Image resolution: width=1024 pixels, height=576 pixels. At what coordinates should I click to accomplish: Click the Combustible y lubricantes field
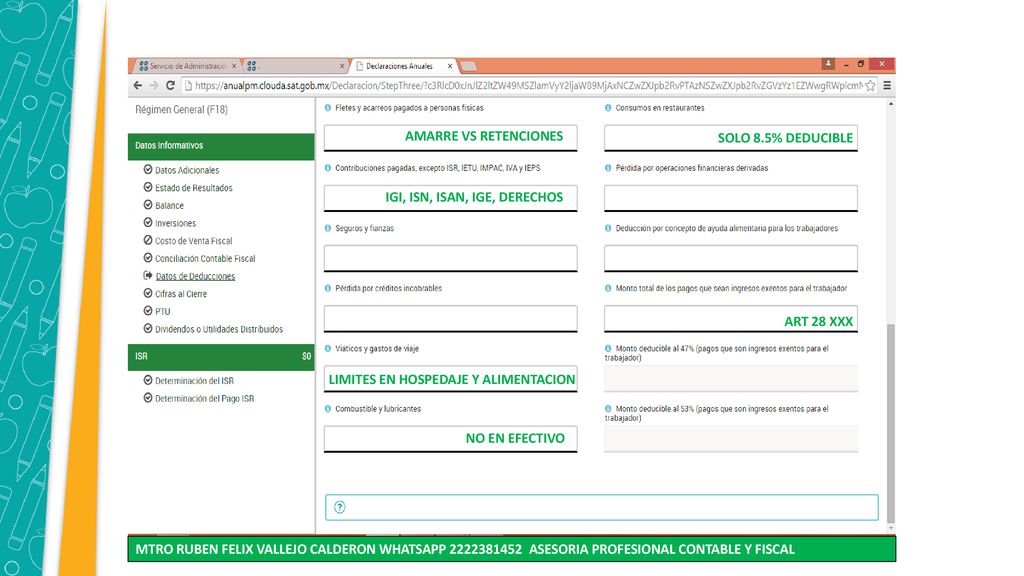point(451,439)
